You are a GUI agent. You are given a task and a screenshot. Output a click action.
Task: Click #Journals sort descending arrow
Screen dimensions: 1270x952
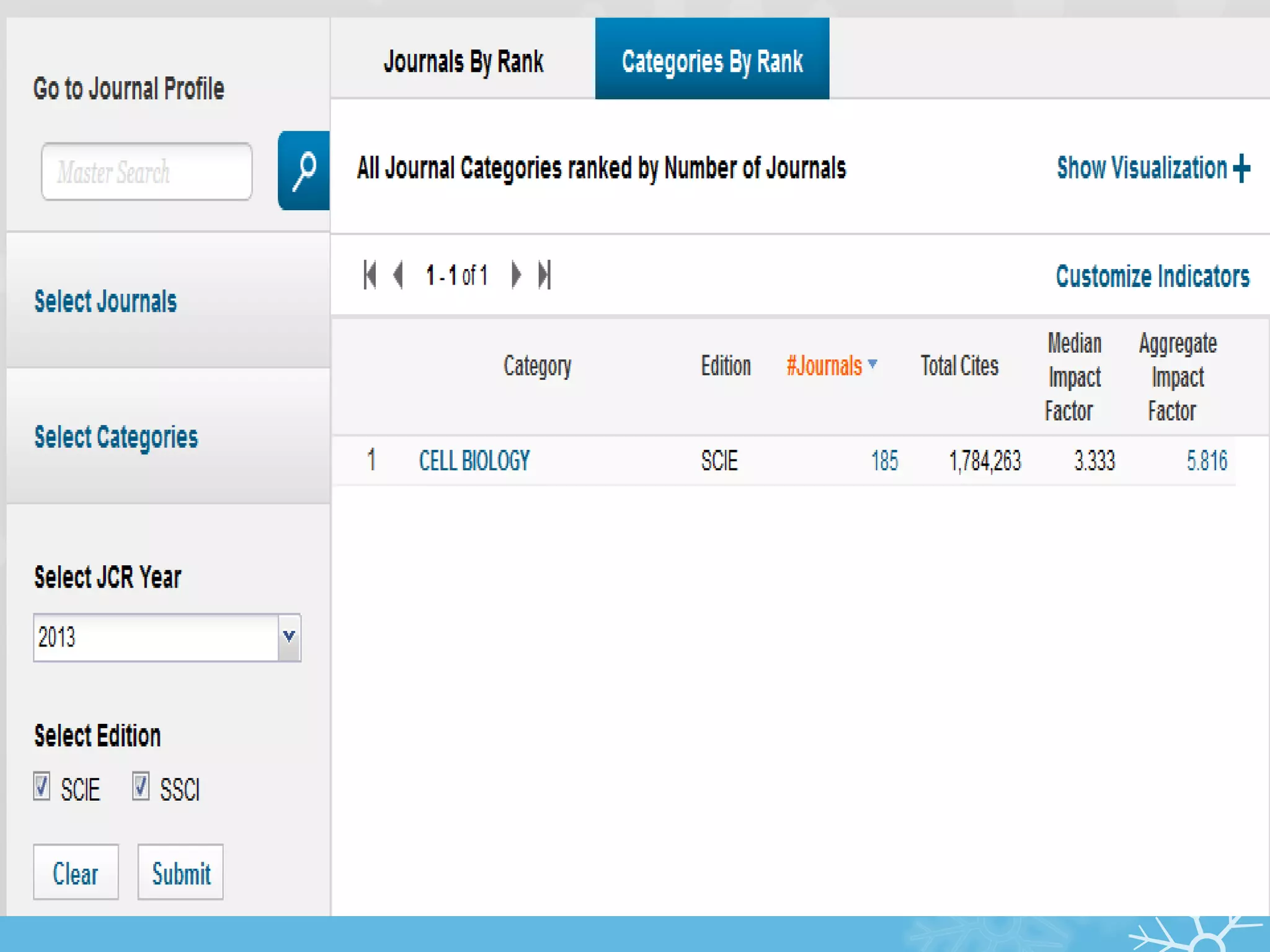coord(873,364)
